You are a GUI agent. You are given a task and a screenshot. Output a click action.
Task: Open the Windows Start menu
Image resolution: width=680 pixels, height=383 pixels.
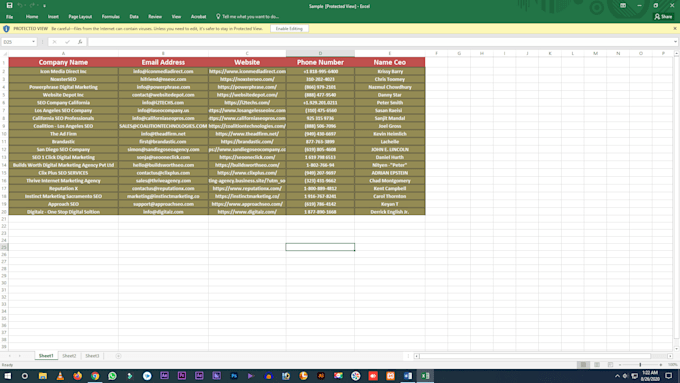click(x=7, y=376)
